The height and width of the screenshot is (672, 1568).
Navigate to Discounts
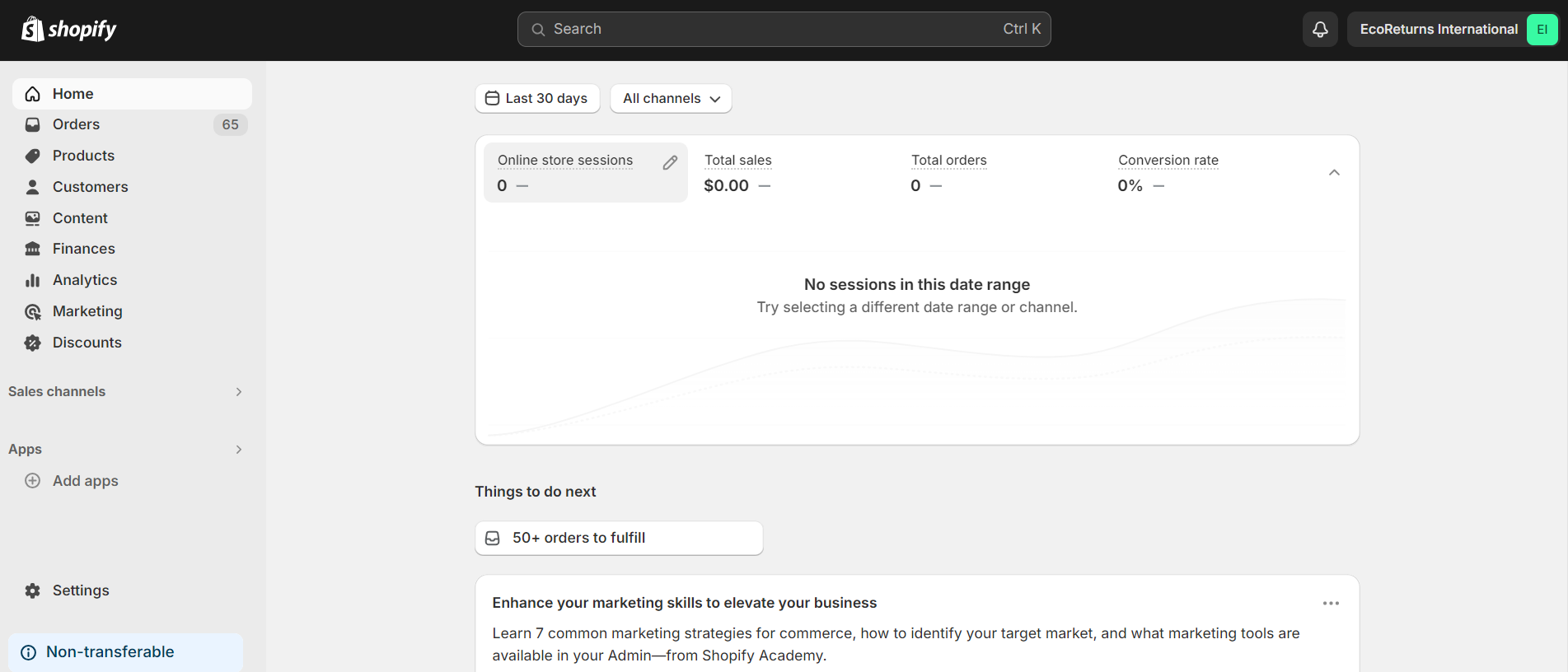click(x=87, y=343)
